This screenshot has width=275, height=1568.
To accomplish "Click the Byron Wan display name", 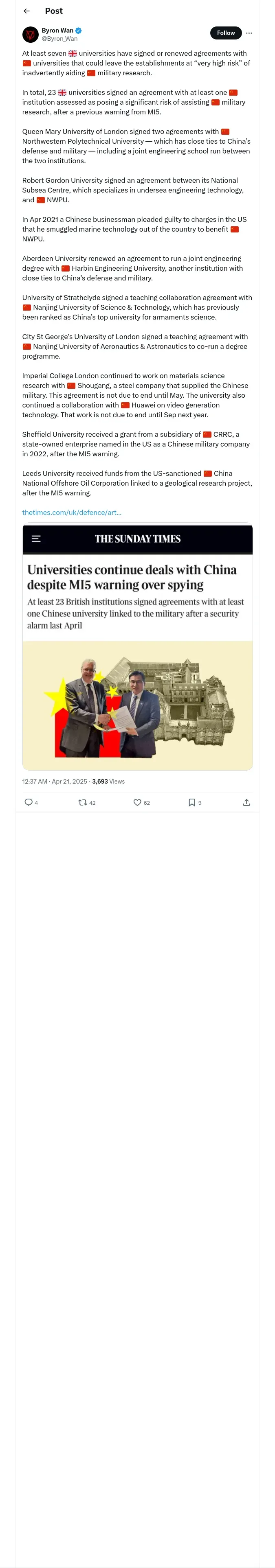I will (57, 31).
